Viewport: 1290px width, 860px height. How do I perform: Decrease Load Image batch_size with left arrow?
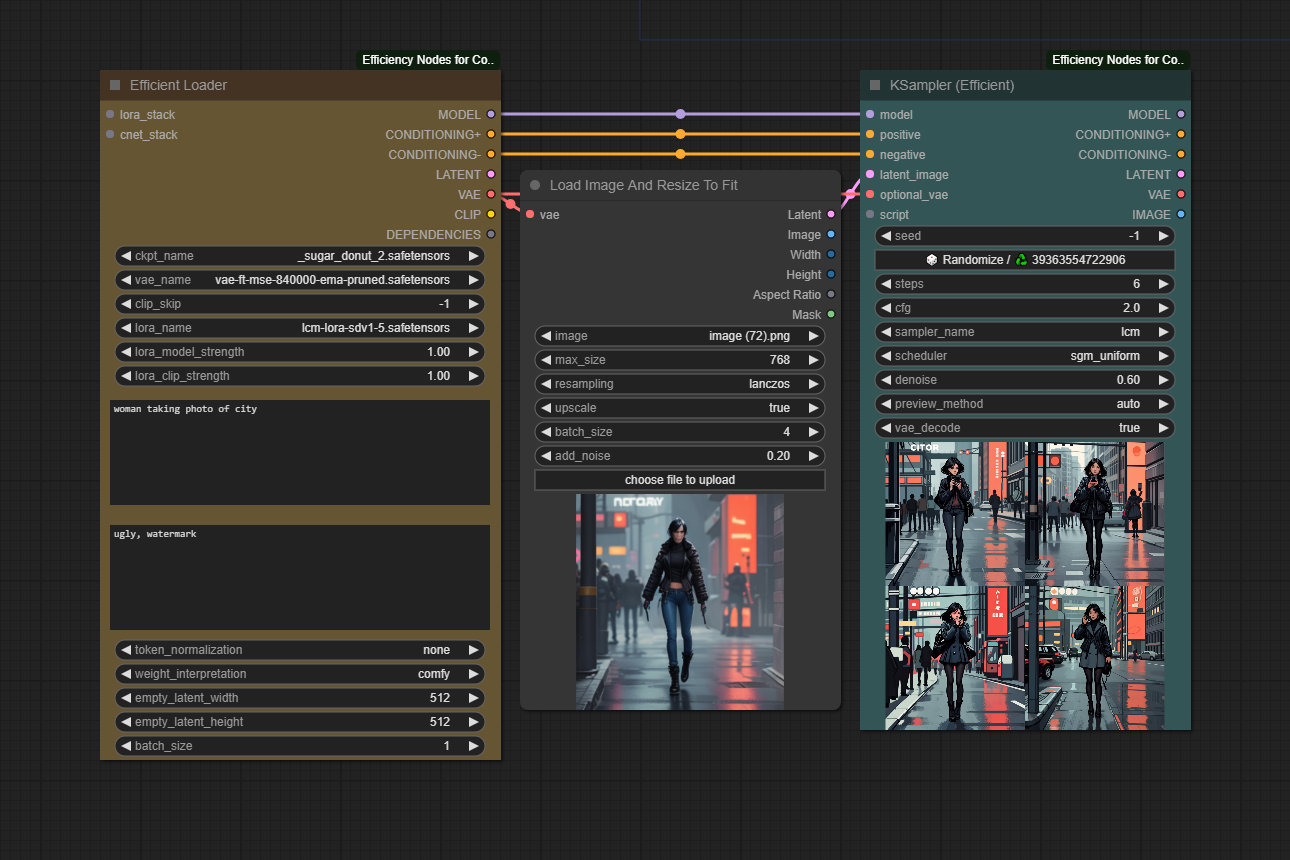coord(546,432)
